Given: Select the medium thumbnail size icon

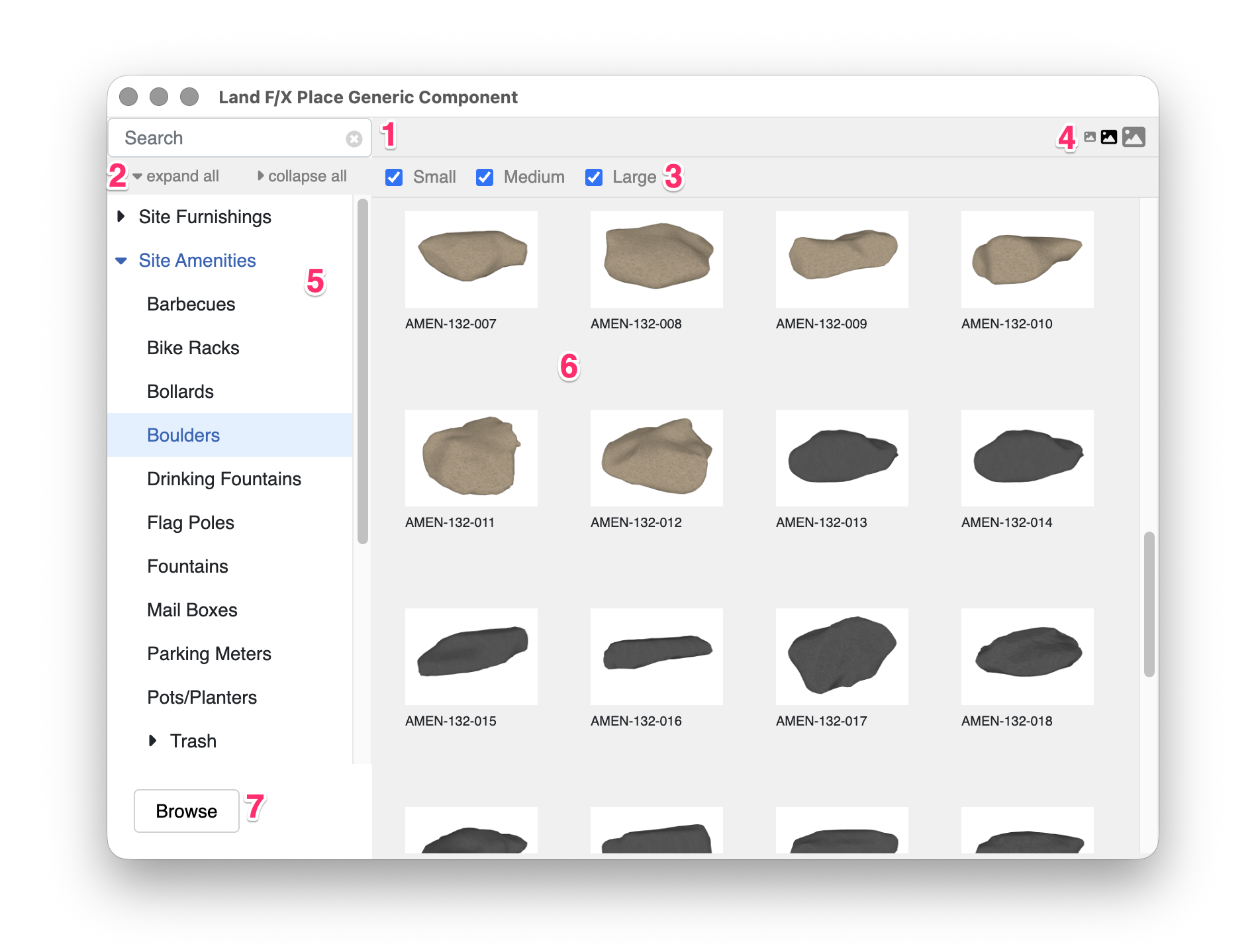Looking at the screenshot, I should (1109, 137).
